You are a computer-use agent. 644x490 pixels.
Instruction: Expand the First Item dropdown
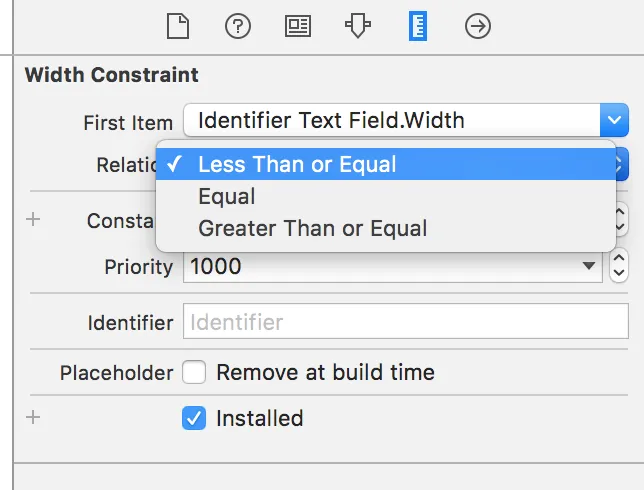[x=614, y=122]
